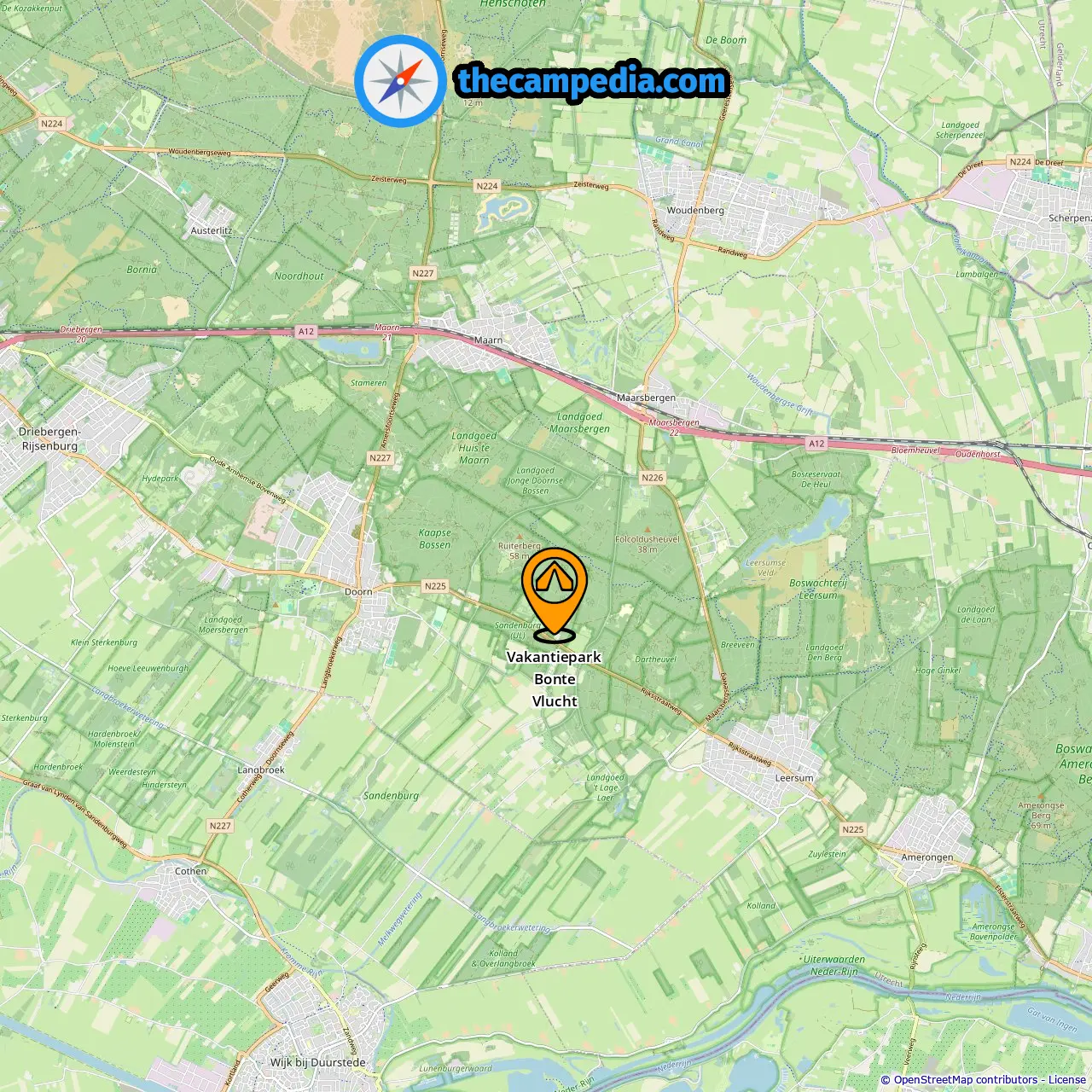Click the blue compass logo icon
The image size is (1092, 1092).
(x=400, y=81)
